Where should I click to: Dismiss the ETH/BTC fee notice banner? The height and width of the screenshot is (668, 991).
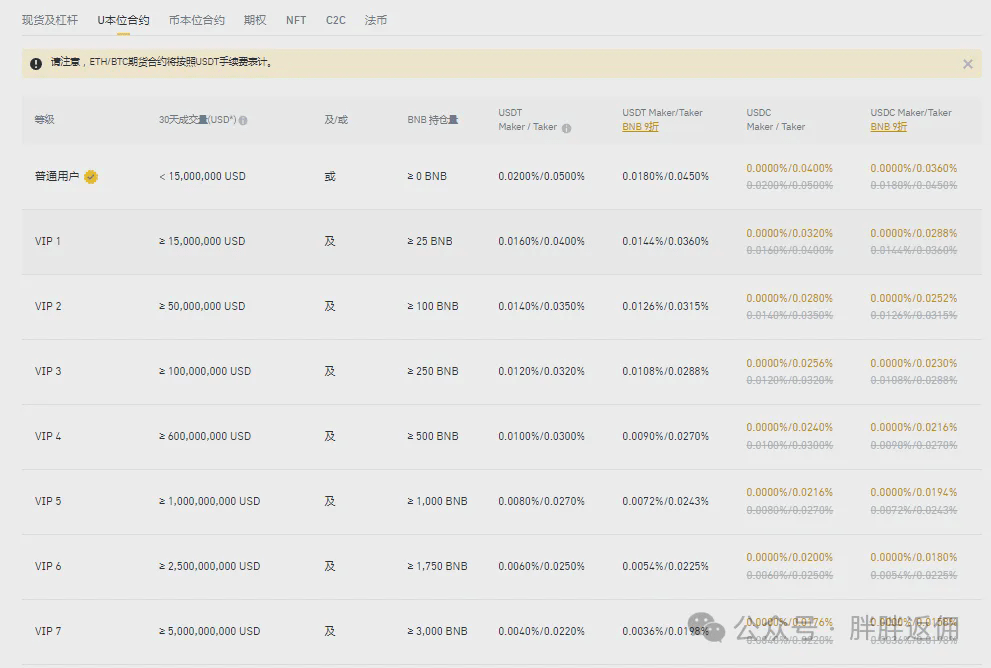click(x=967, y=64)
